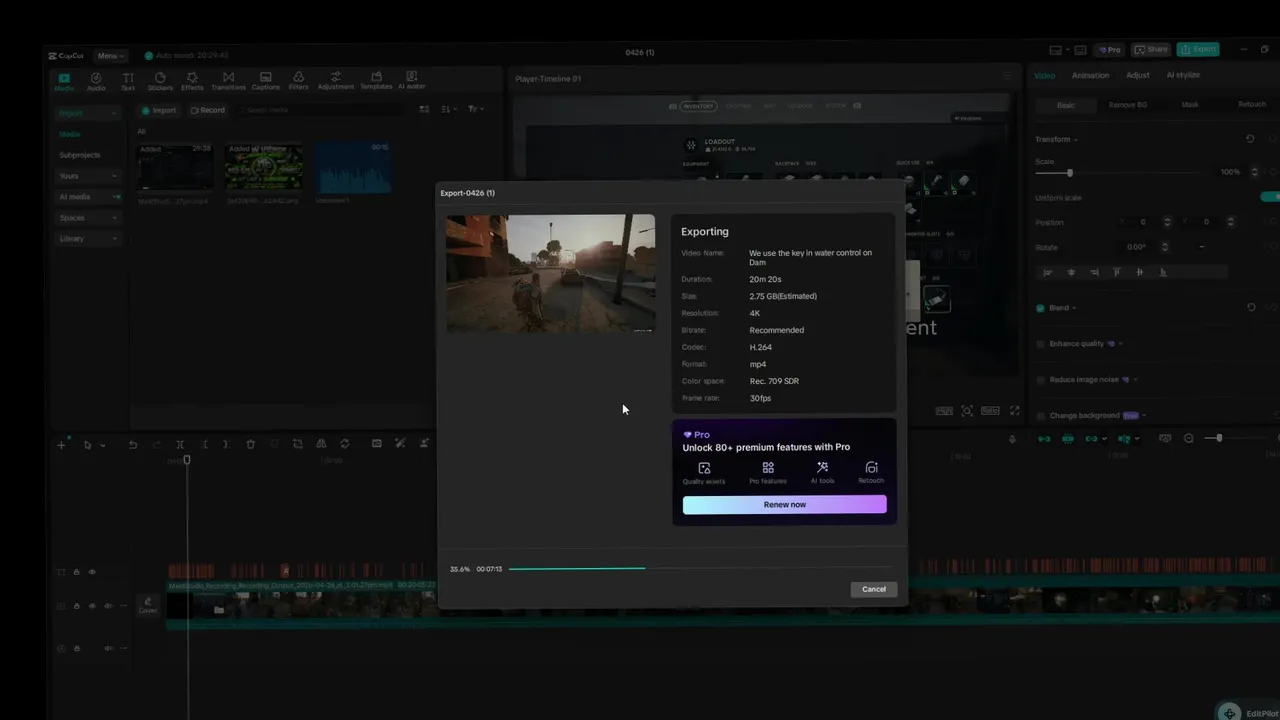Open the Filters panel icon
The image size is (1280, 720).
pyautogui.click(x=298, y=81)
